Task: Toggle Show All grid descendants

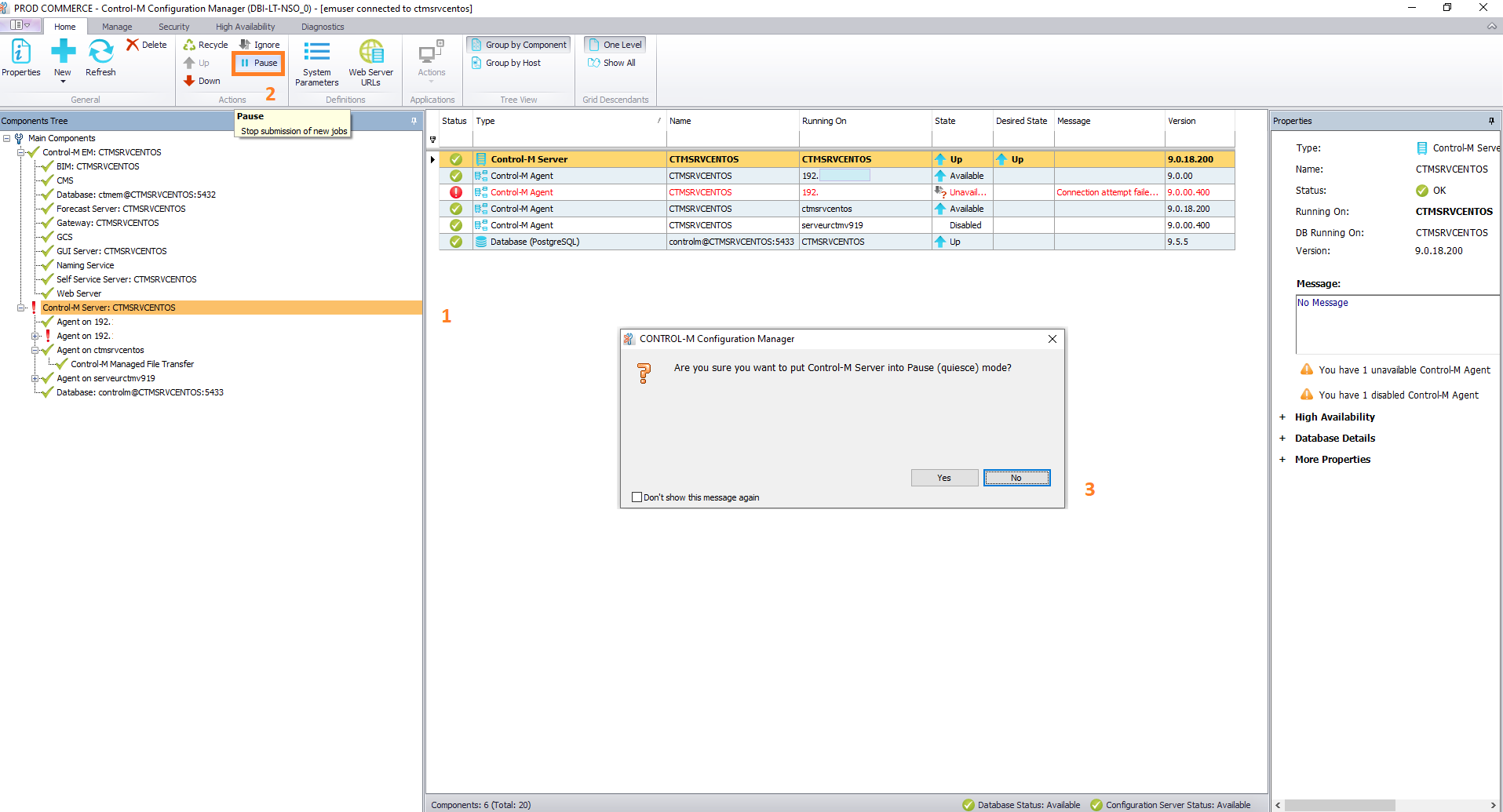Action: tap(611, 63)
